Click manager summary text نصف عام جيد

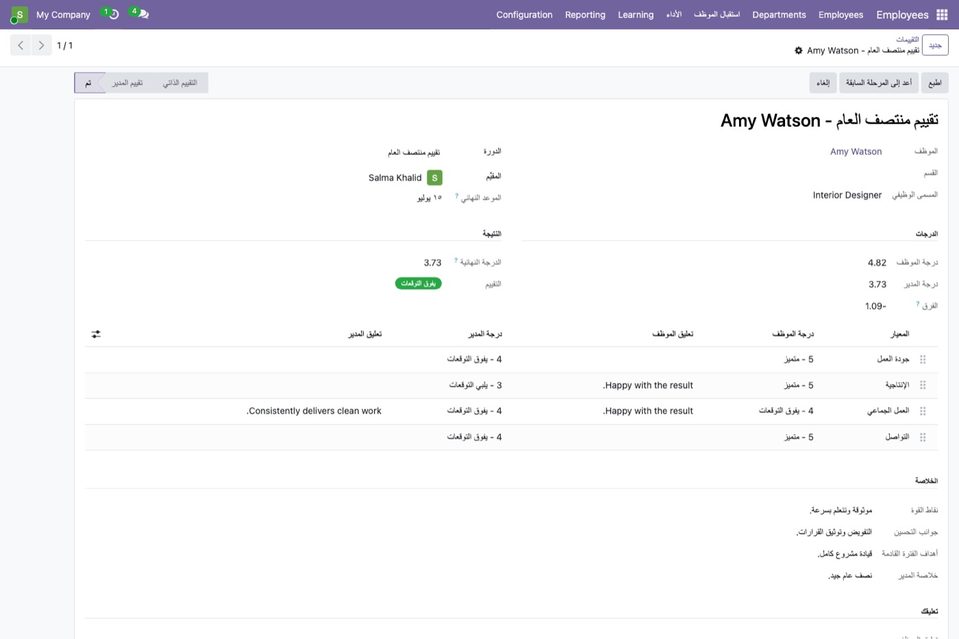[x=850, y=575]
